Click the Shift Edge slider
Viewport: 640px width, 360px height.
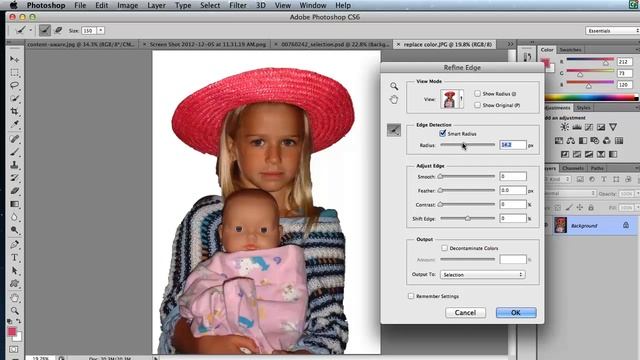[467, 218]
